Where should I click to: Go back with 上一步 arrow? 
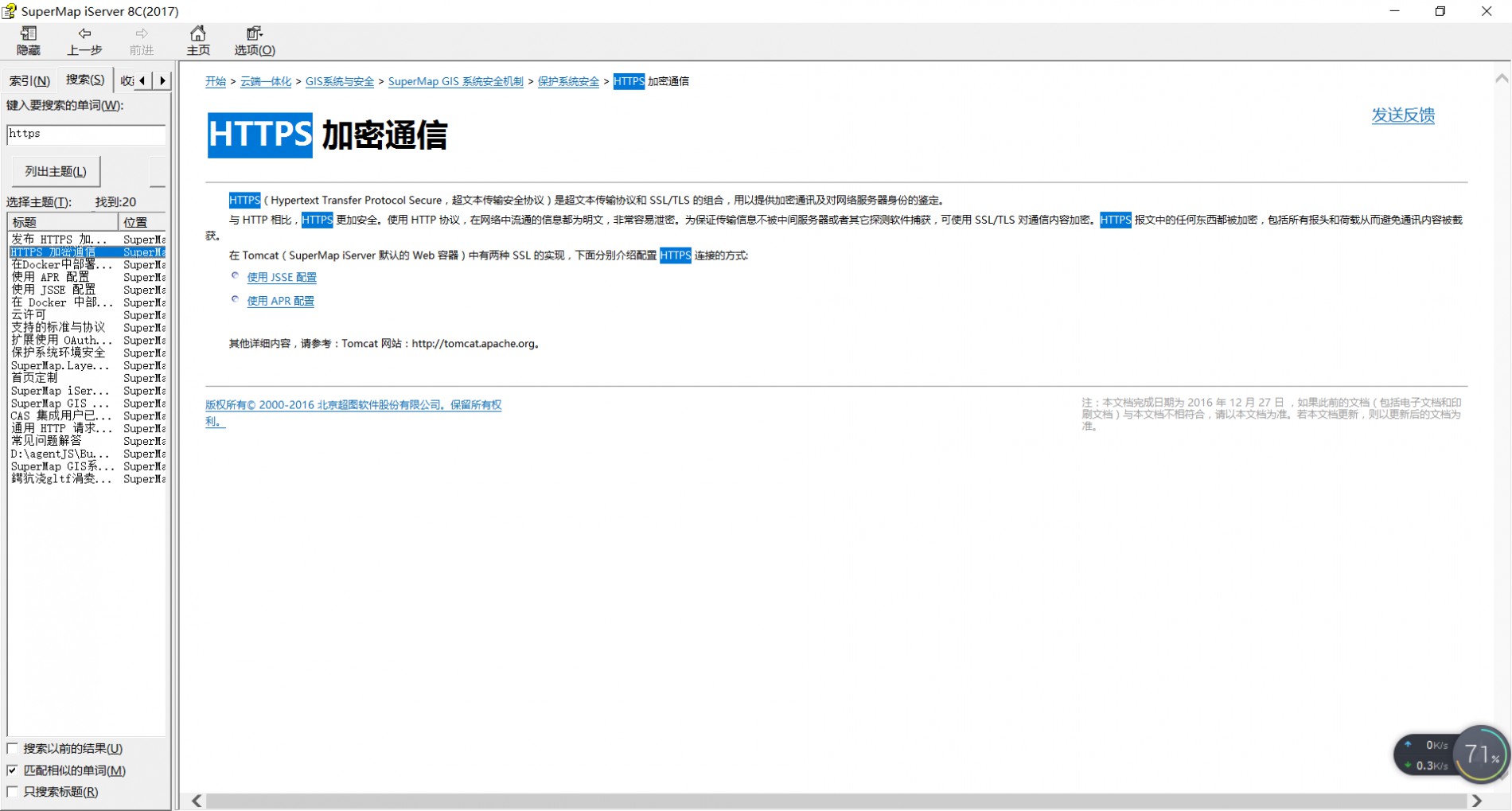pyautogui.click(x=84, y=41)
